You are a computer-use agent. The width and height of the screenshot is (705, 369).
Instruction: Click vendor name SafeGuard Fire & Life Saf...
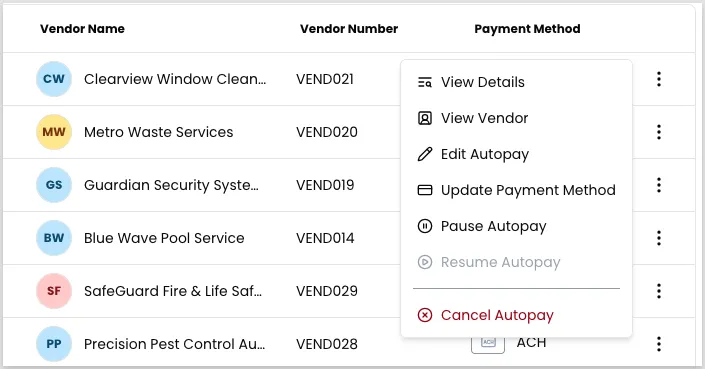coord(173,291)
